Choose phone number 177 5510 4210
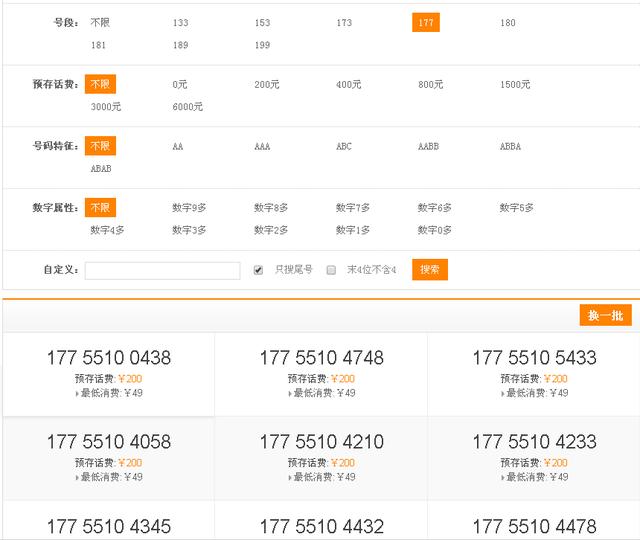Viewport: 640px width, 540px height. [x=321, y=442]
